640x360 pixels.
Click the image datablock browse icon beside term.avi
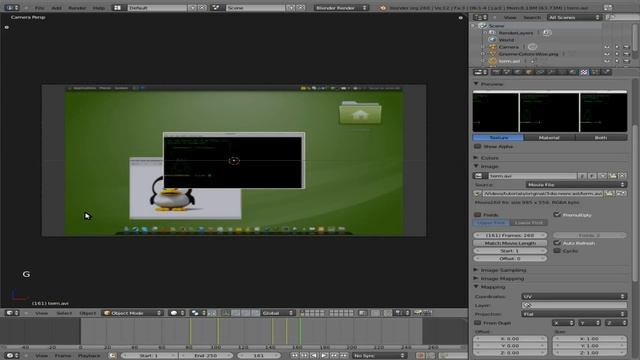pyautogui.click(x=480, y=176)
